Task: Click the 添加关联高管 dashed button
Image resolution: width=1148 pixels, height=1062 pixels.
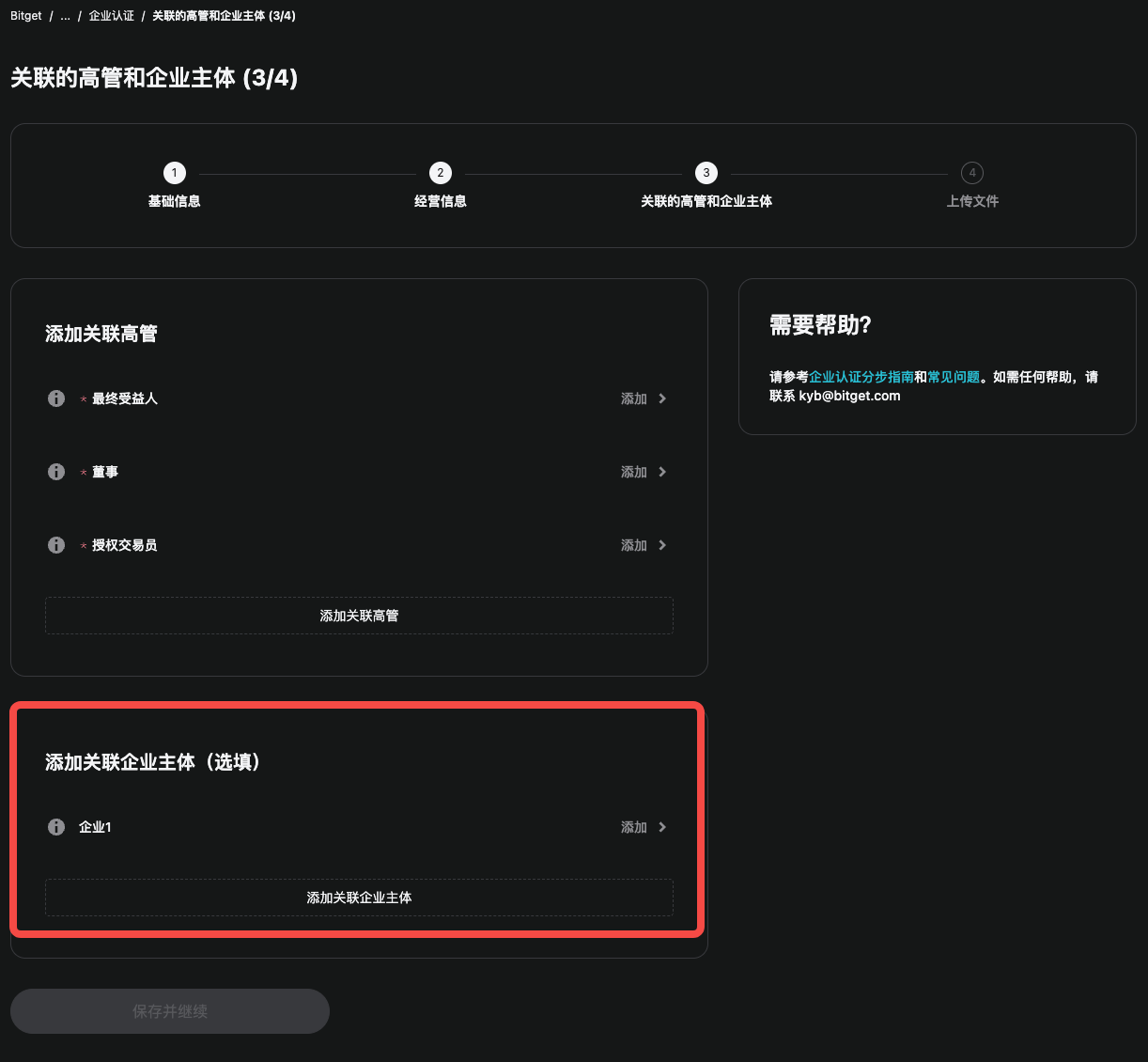Action: (x=359, y=616)
